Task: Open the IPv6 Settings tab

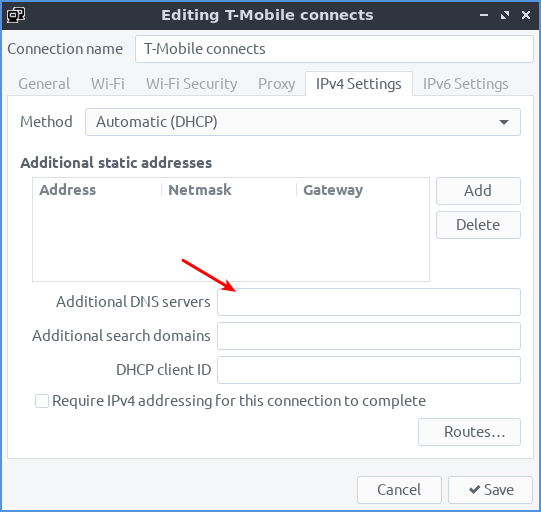Action: pos(465,84)
